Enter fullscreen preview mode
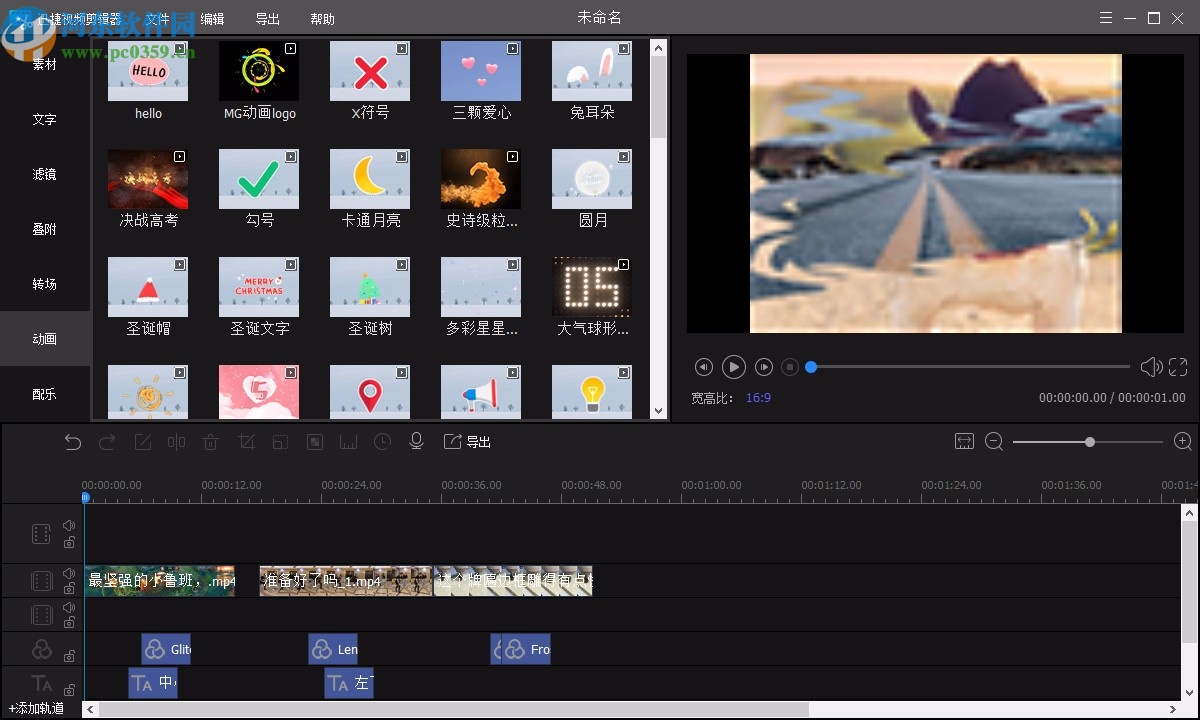This screenshot has width=1200, height=720. (1178, 367)
